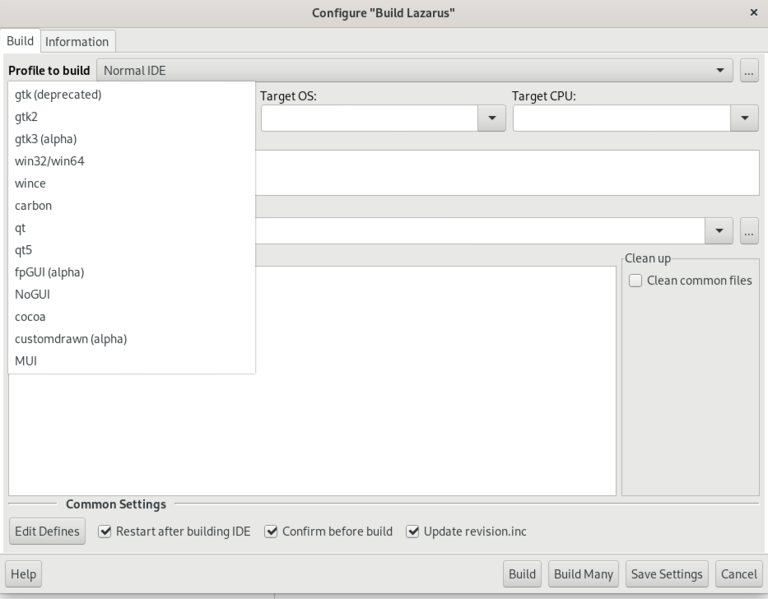768x599 pixels.
Task: Disable Update revision.inc option
Action: tap(412, 532)
